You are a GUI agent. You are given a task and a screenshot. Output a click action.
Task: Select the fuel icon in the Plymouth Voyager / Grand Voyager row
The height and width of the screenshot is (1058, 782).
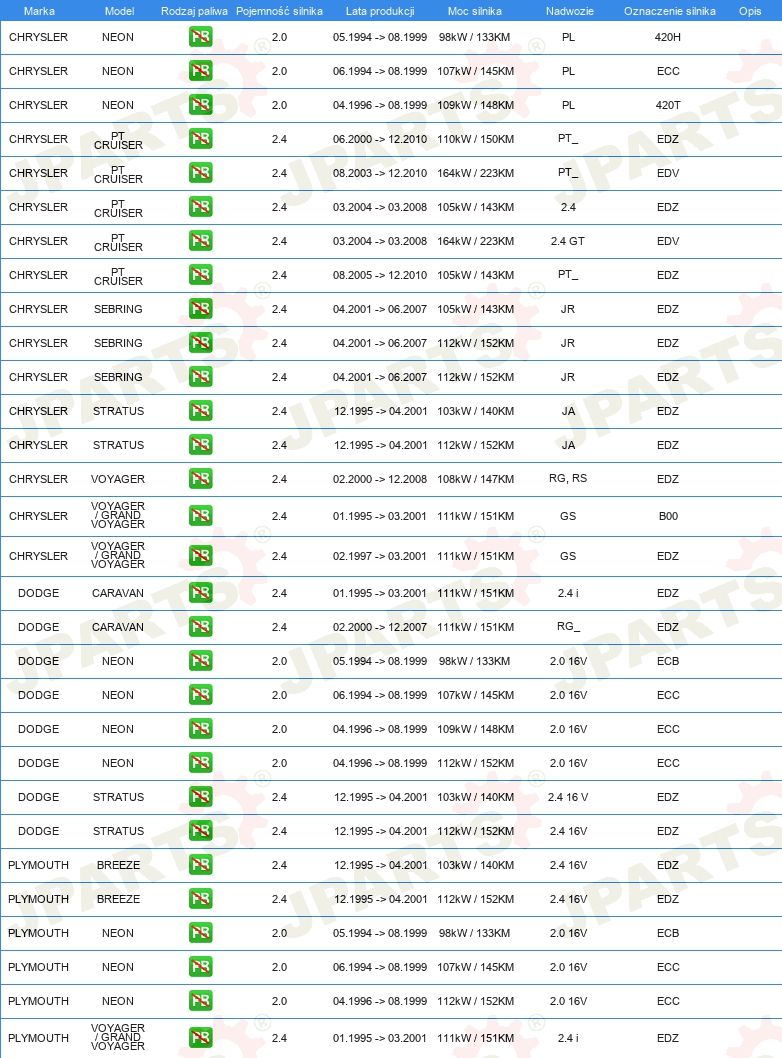pos(200,1038)
